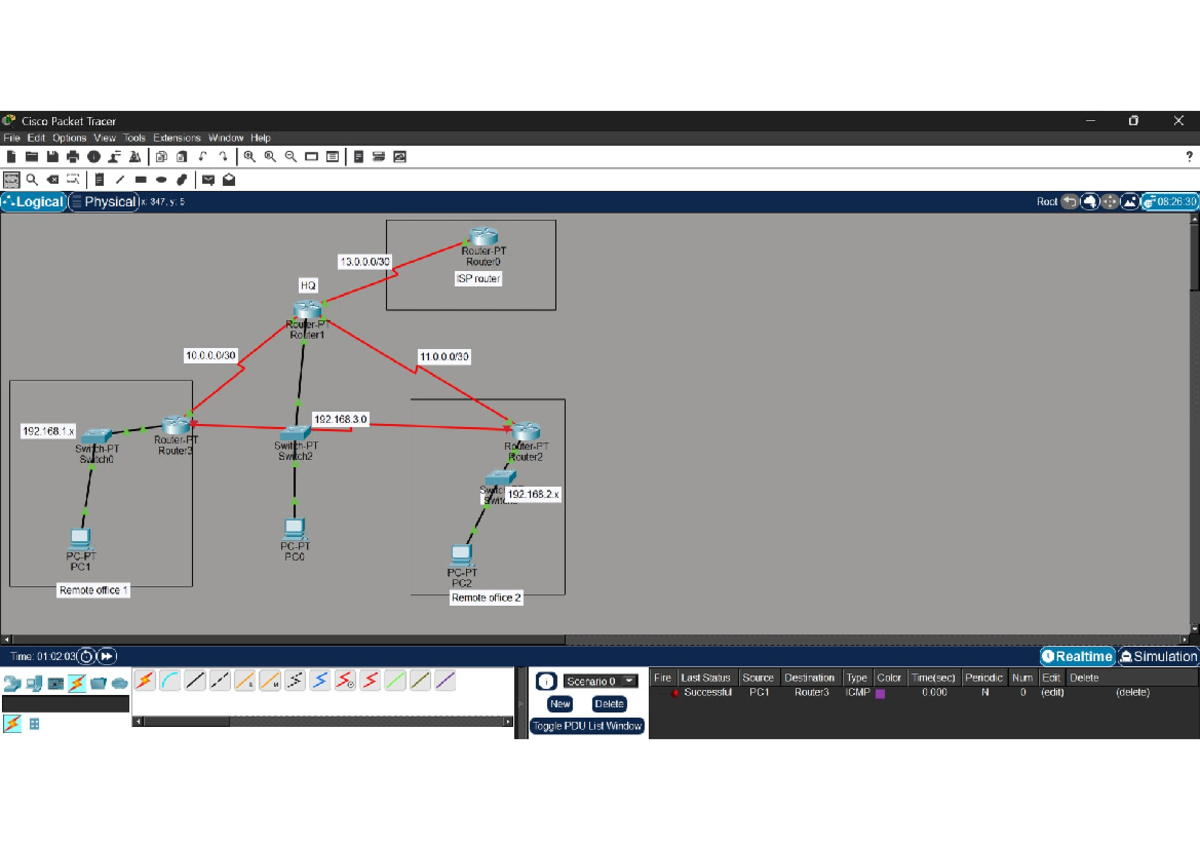Screen dimensions: 1200x848
Task: Open the Scenario 0 dropdown
Action: click(600, 681)
